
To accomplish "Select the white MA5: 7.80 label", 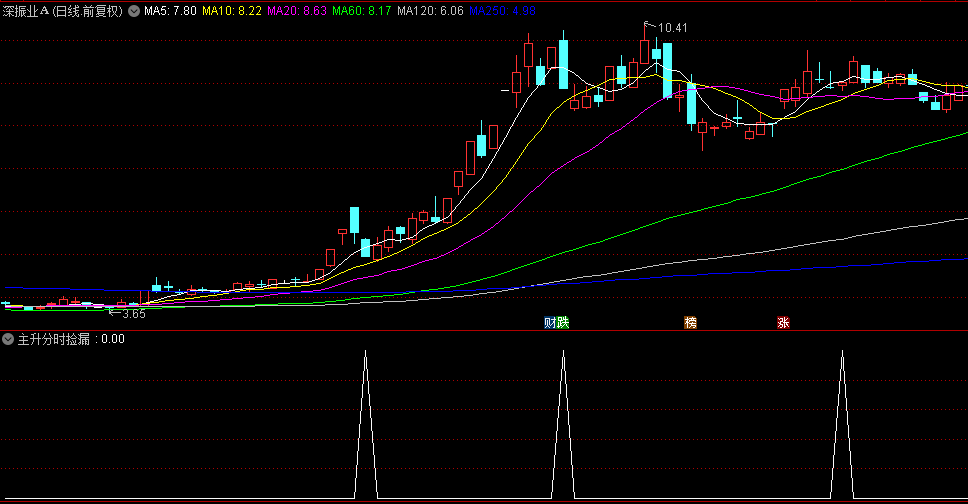I will point(169,11).
